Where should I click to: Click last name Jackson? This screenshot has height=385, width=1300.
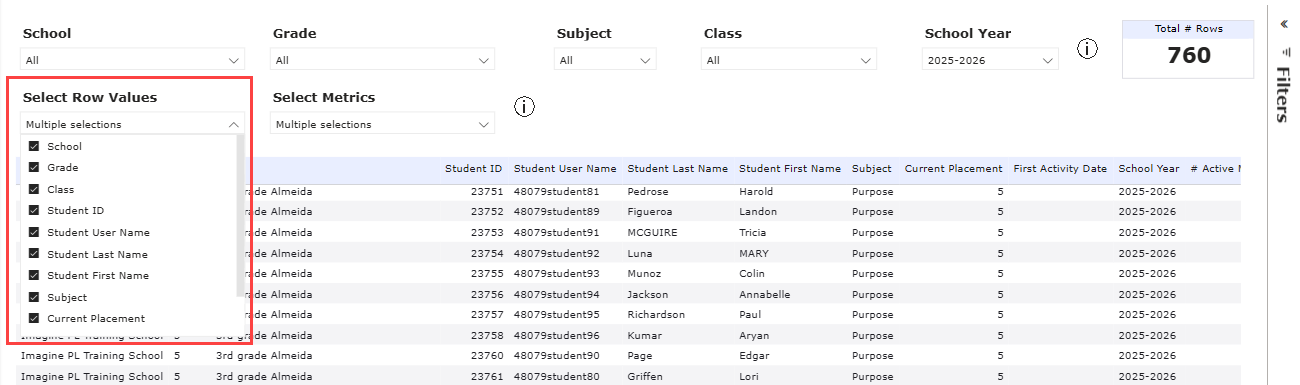(649, 295)
